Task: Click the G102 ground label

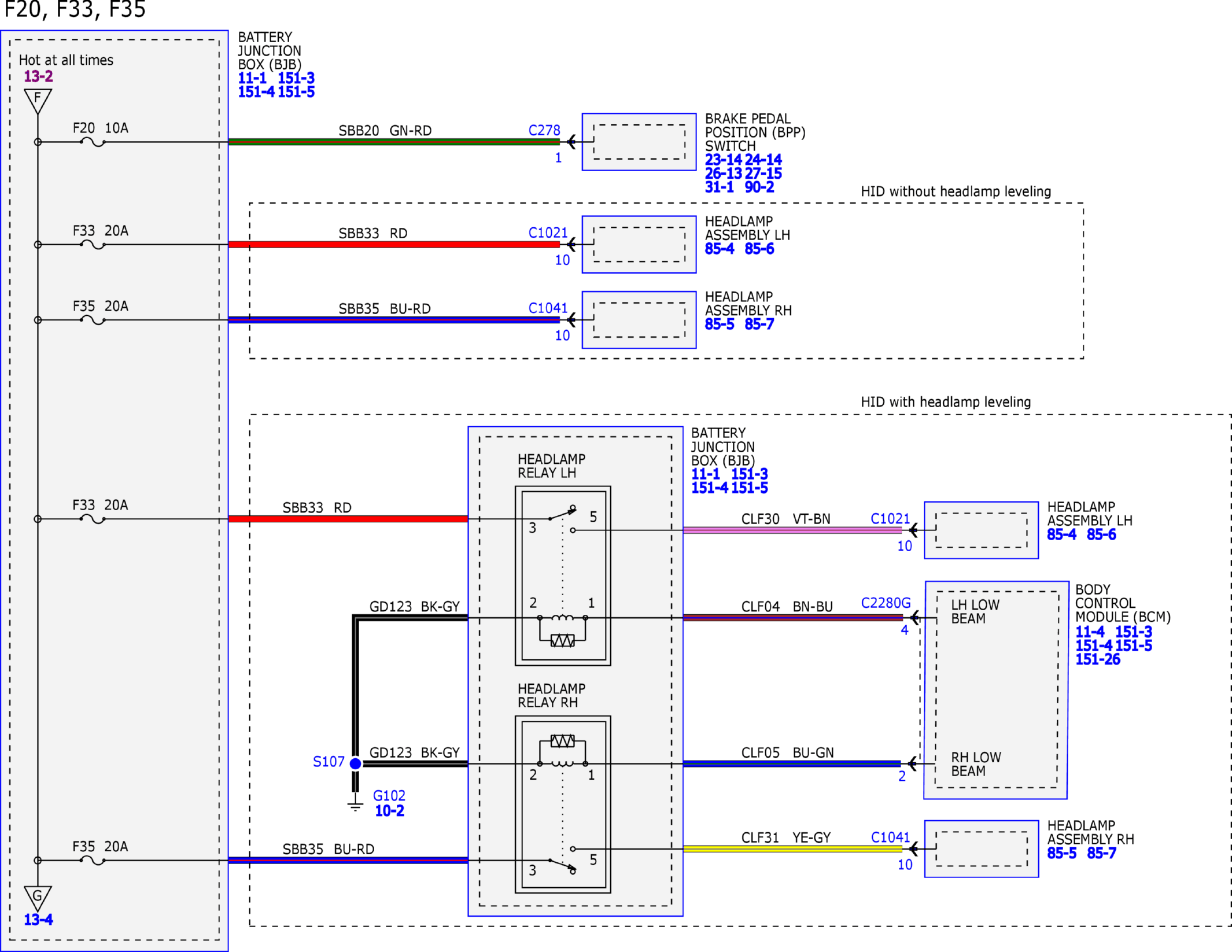Action: tap(389, 796)
